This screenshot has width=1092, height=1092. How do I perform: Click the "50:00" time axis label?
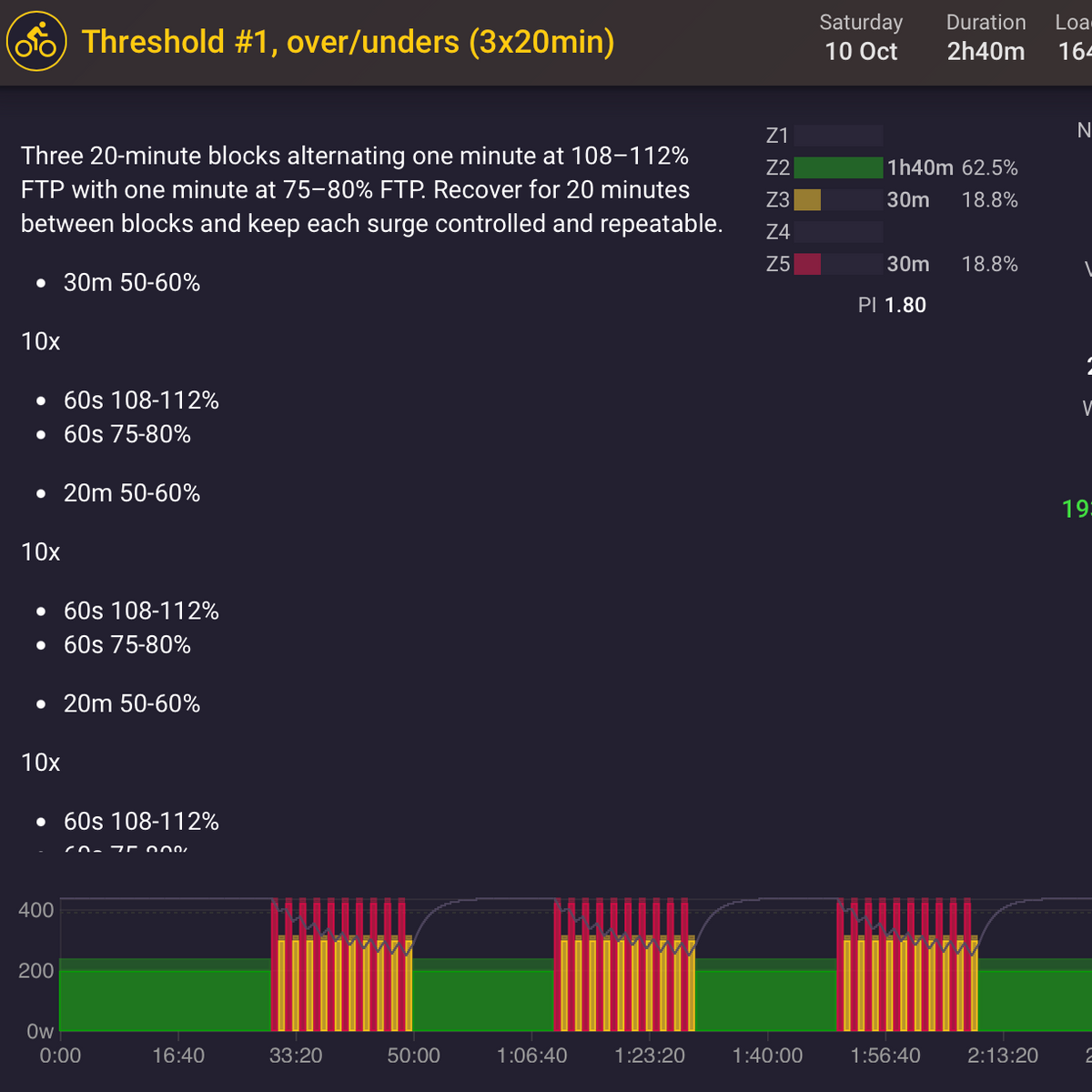[x=414, y=1056]
